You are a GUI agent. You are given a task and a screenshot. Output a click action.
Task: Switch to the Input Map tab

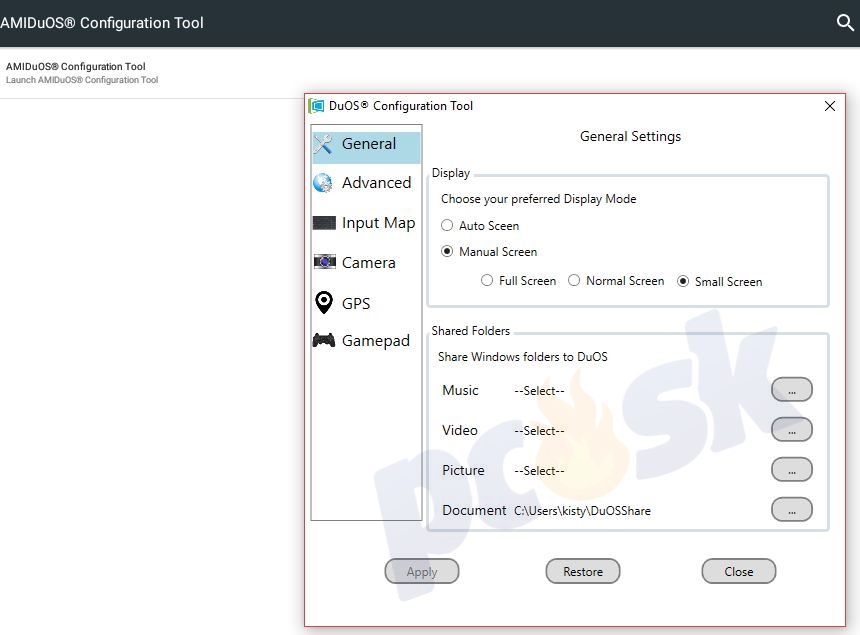[366, 223]
